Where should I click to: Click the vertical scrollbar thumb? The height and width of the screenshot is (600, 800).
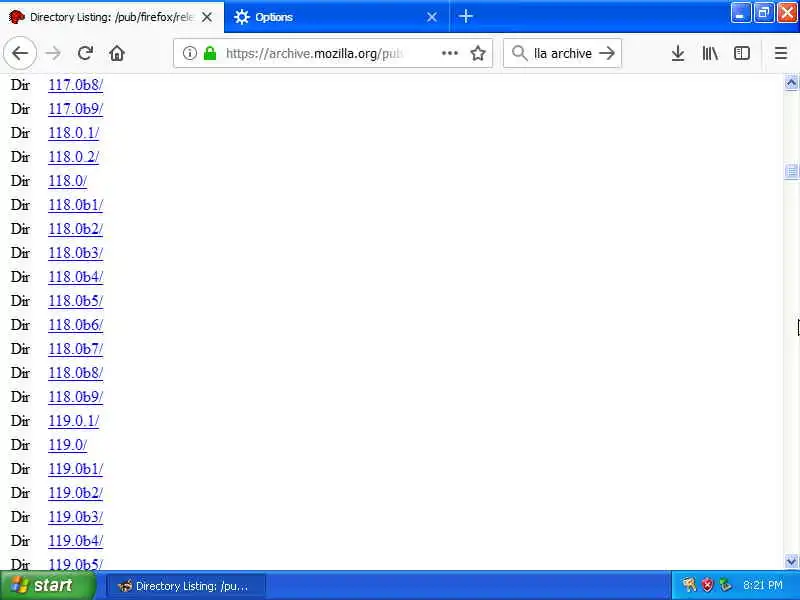pos(791,171)
